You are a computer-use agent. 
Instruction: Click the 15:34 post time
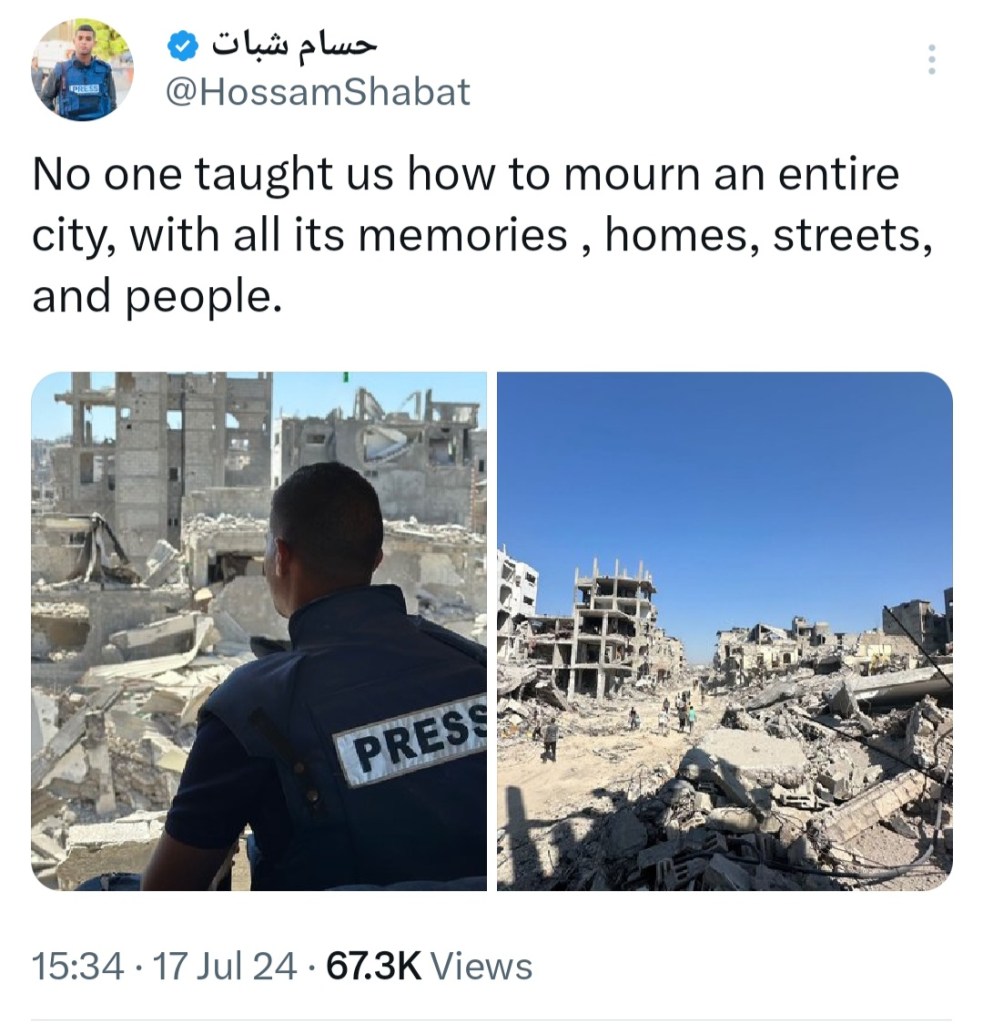(x=77, y=967)
